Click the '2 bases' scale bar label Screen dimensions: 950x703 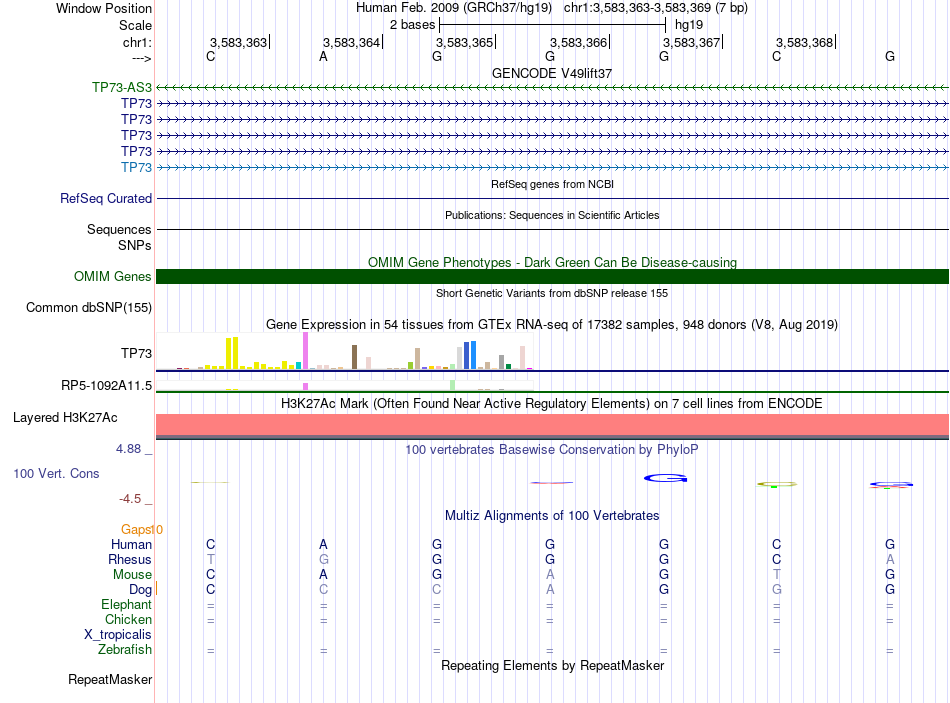pos(412,25)
